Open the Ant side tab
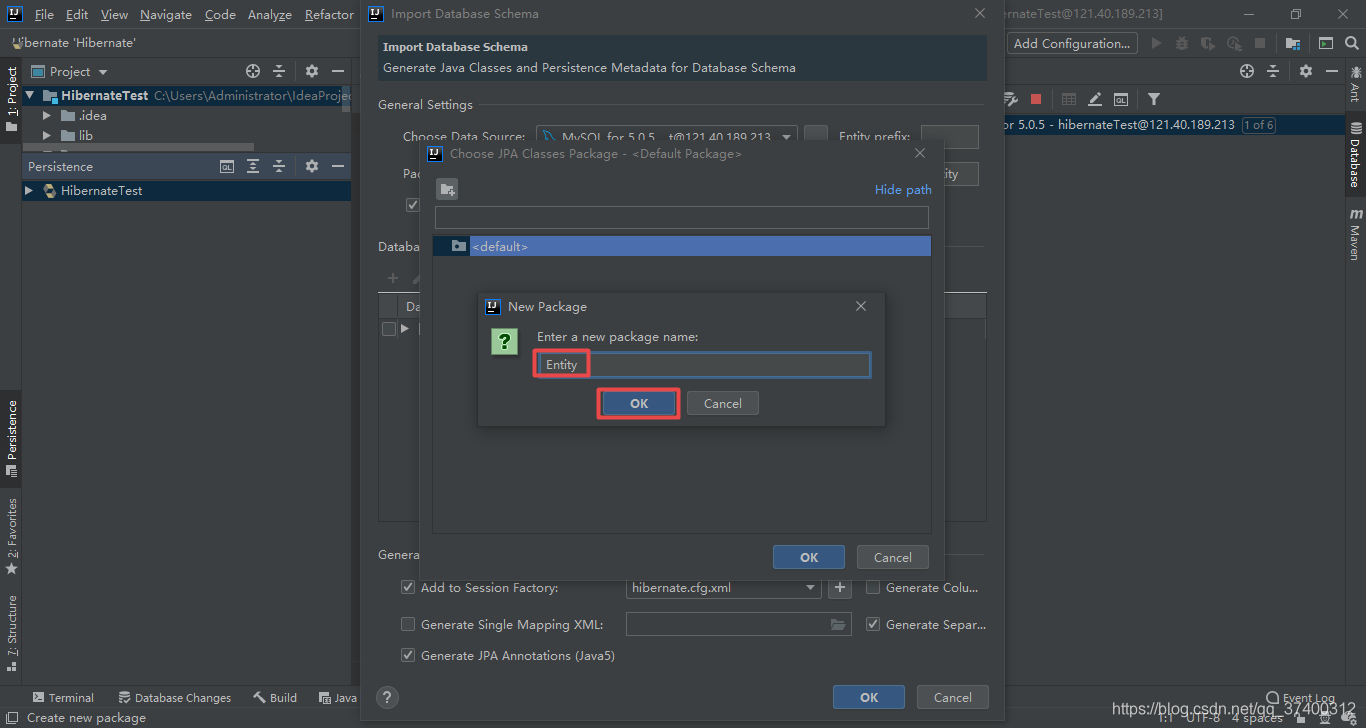The image size is (1366, 728). (1355, 85)
